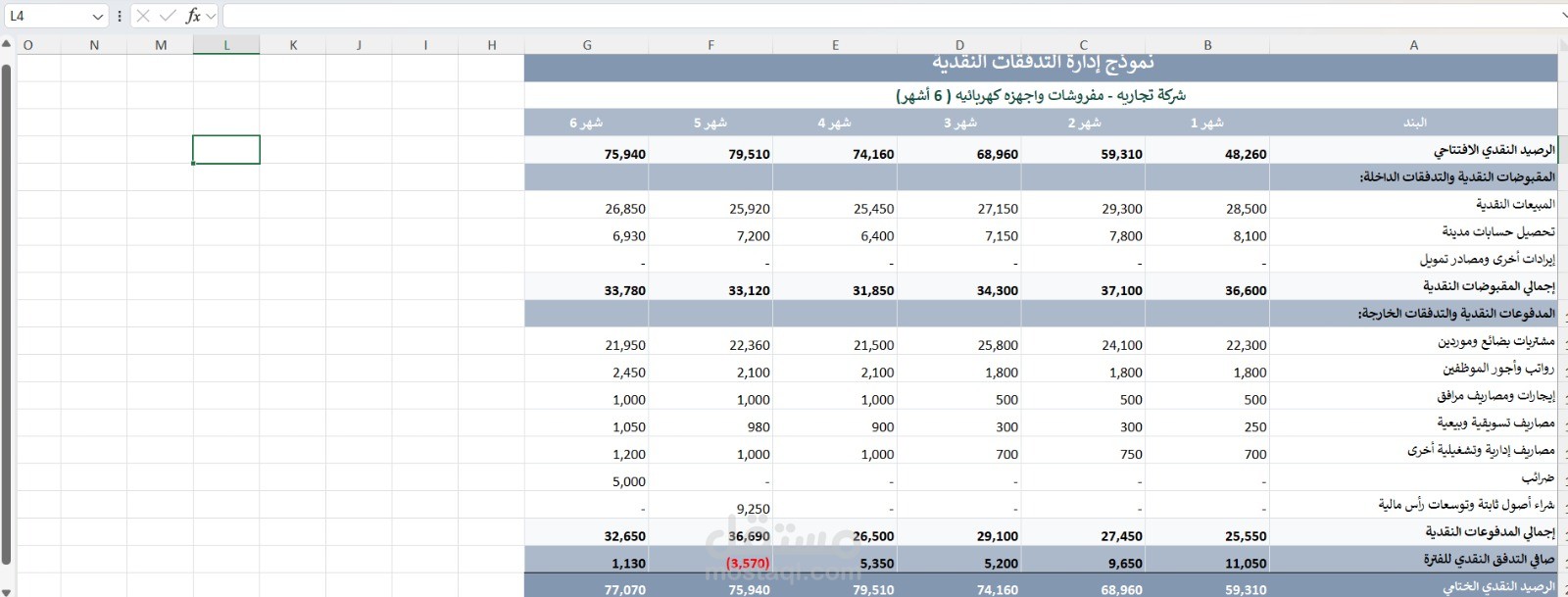Click row label 'مشتريات بضائع وموردين'

coord(1496,341)
